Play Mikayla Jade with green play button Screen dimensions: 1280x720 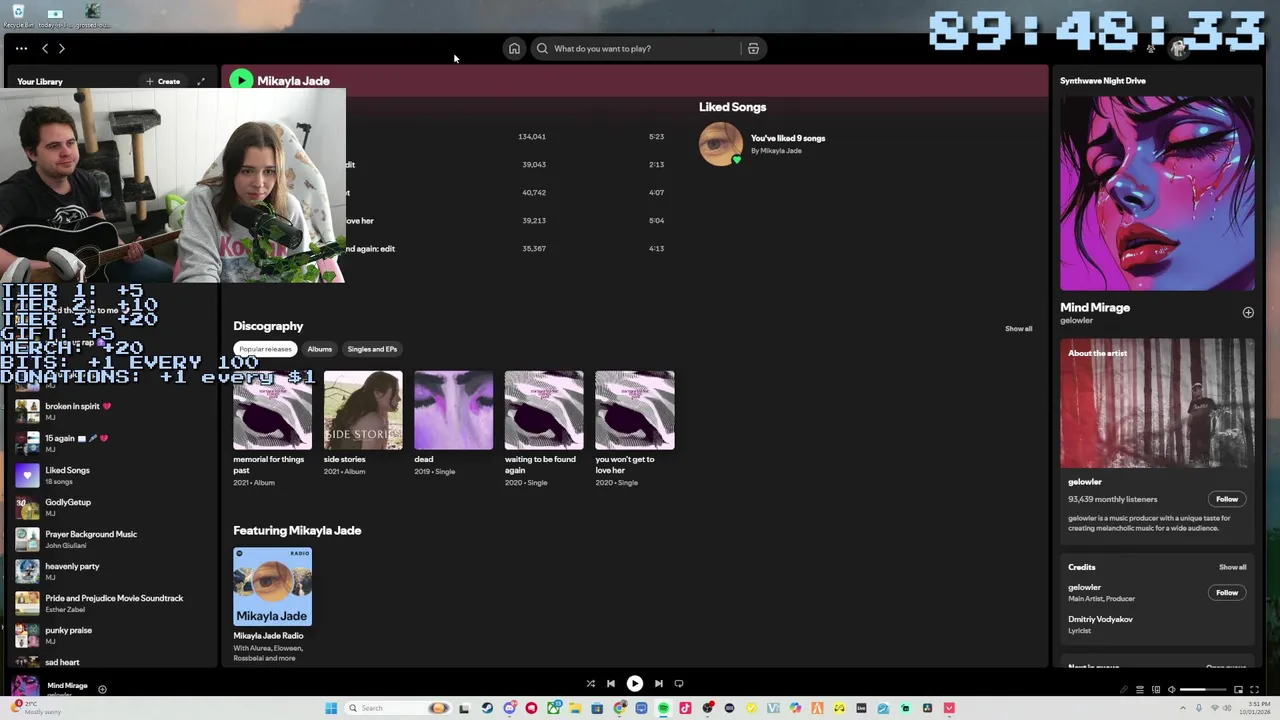[x=241, y=81]
